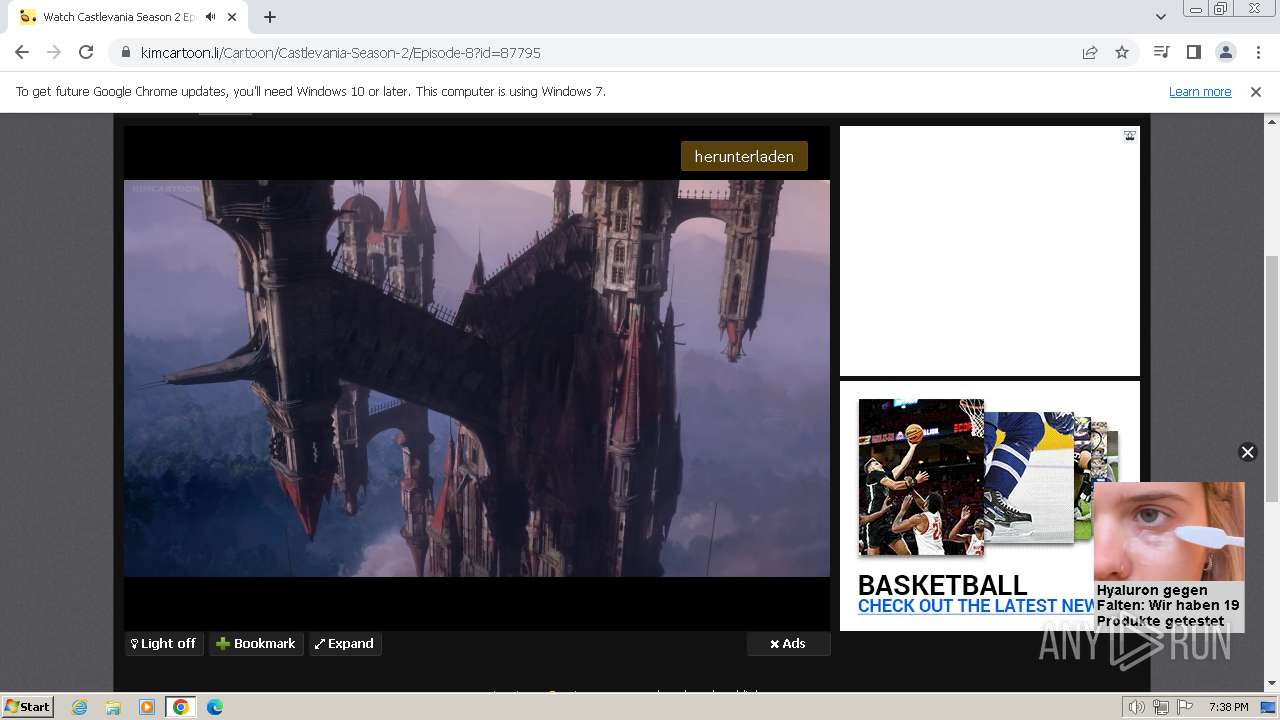Open the Chrome three-dot menu
The image size is (1280, 720).
[1258, 52]
